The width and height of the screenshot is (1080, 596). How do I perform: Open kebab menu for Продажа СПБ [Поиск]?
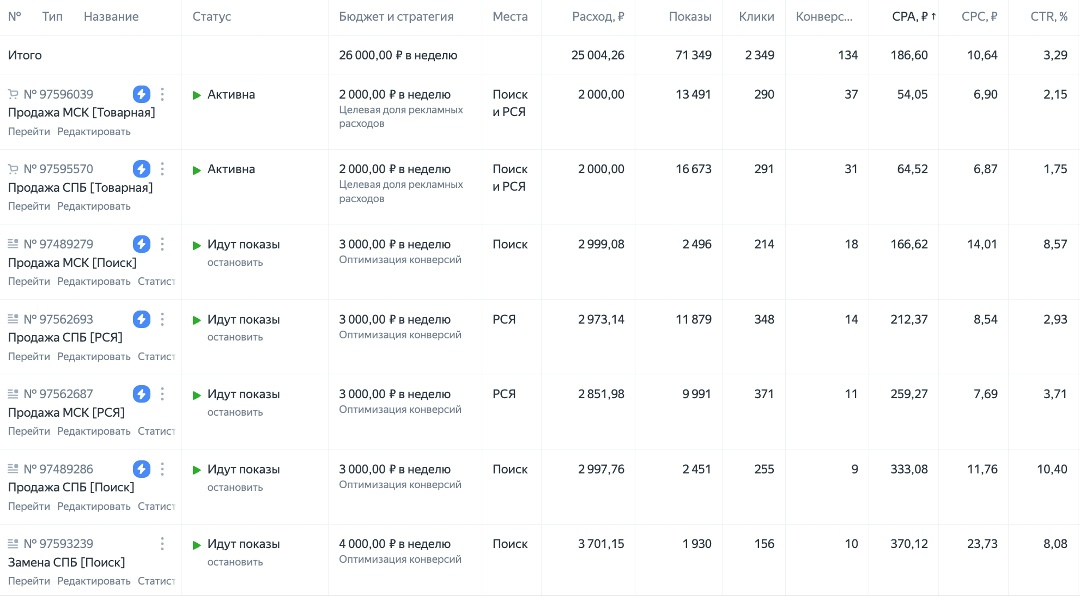(163, 469)
